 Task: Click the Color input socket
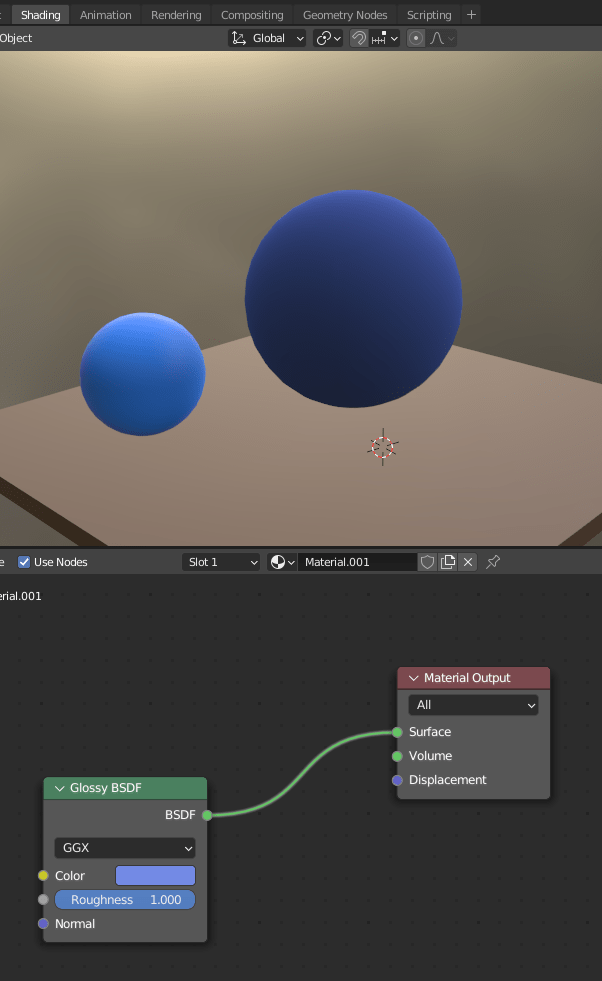pyautogui.click(x=43, y=875)
